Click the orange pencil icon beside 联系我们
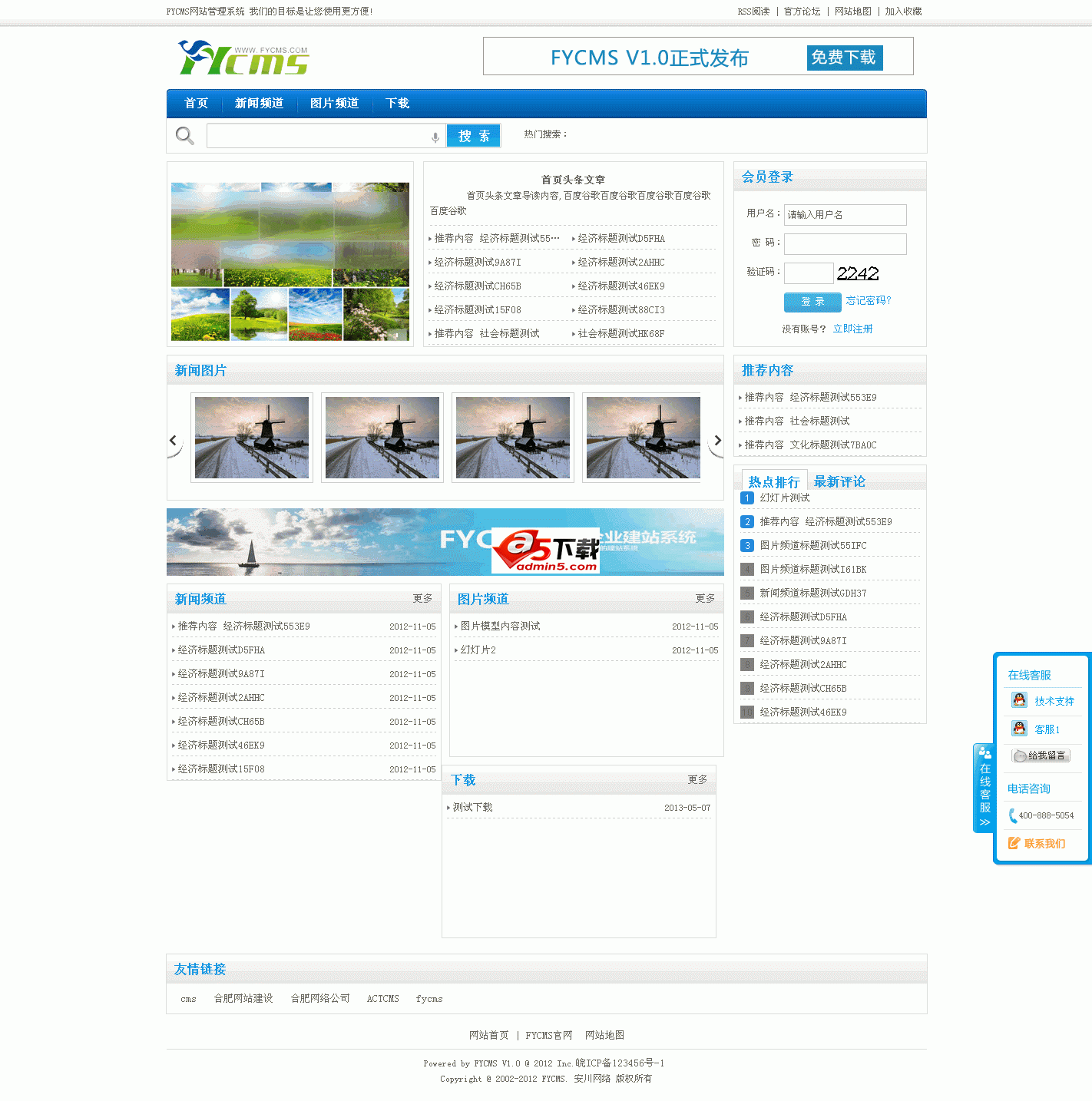The height and width of the screenshot is (1101, 1092). [x=1013, y=843]
